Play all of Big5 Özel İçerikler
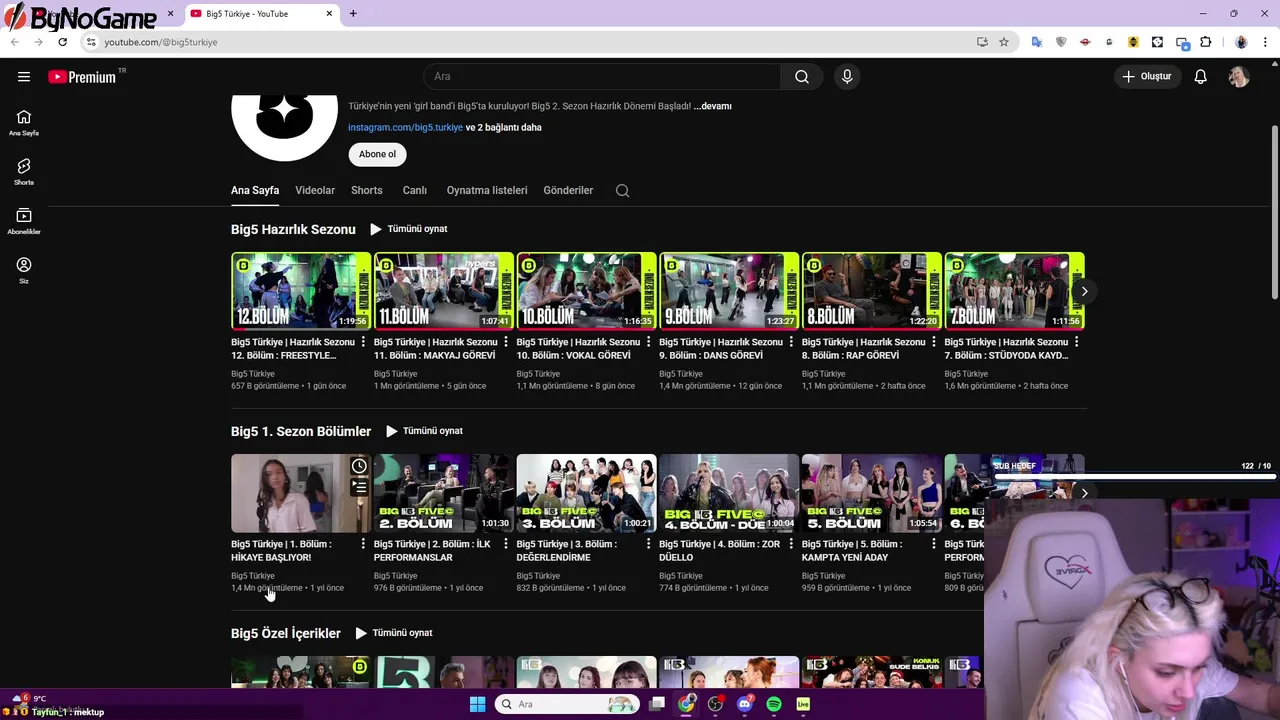This screenshot has height=720, width=1280. point(394,633)
